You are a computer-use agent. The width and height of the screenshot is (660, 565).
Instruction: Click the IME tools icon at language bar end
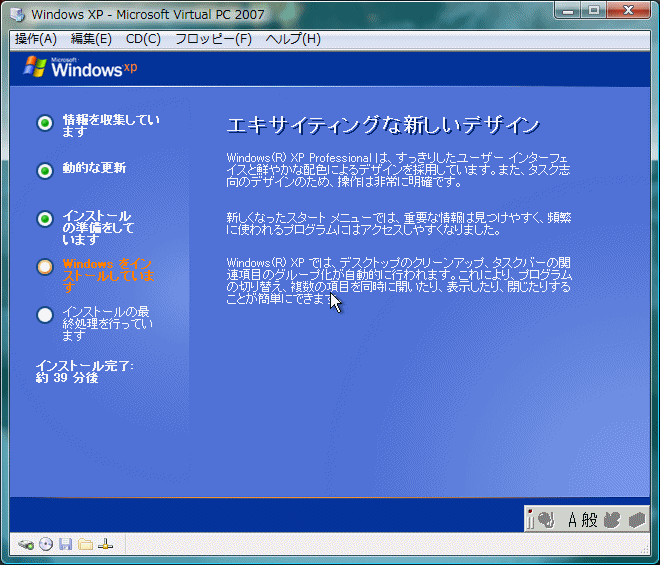click(637, 520)
